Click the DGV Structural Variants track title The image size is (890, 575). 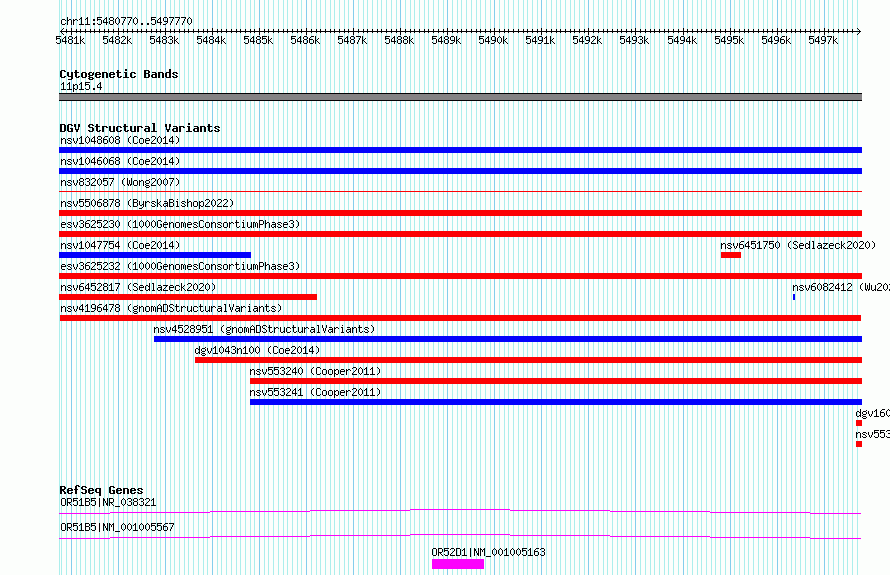click(140, 128)
